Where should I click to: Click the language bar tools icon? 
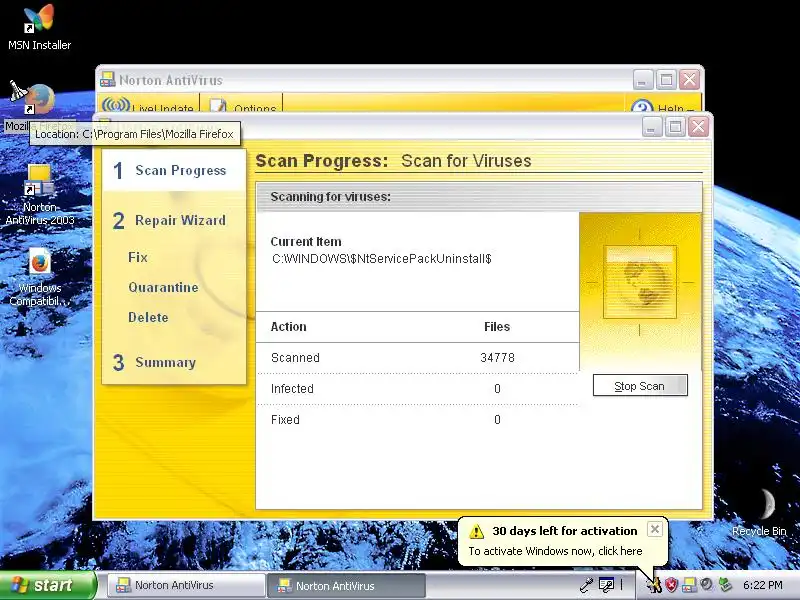[x=606, y=585]
